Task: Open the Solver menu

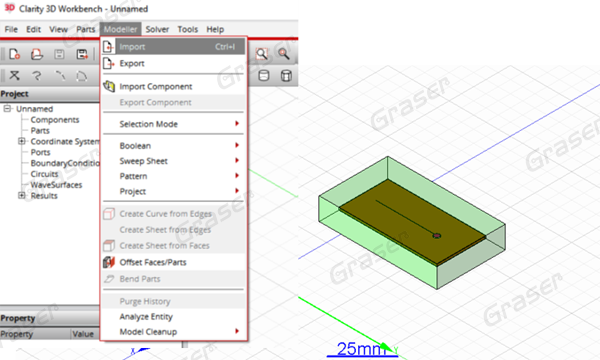Action: pyautogui.click(x=157, y=29)
